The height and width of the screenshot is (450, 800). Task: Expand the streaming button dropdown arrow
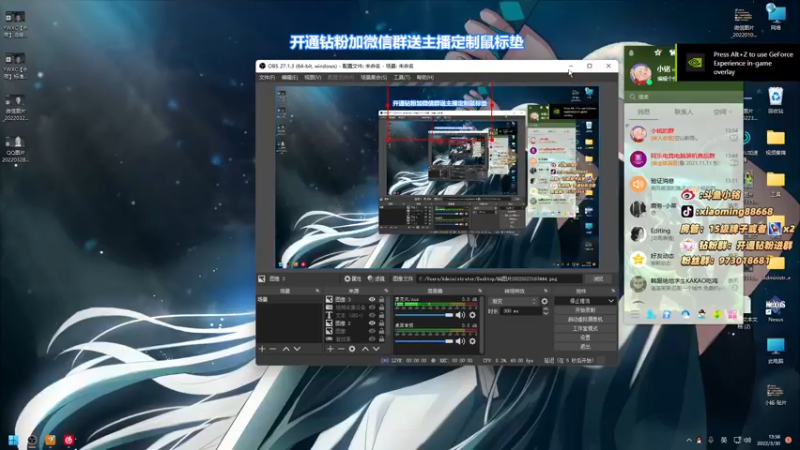[611, 301]
